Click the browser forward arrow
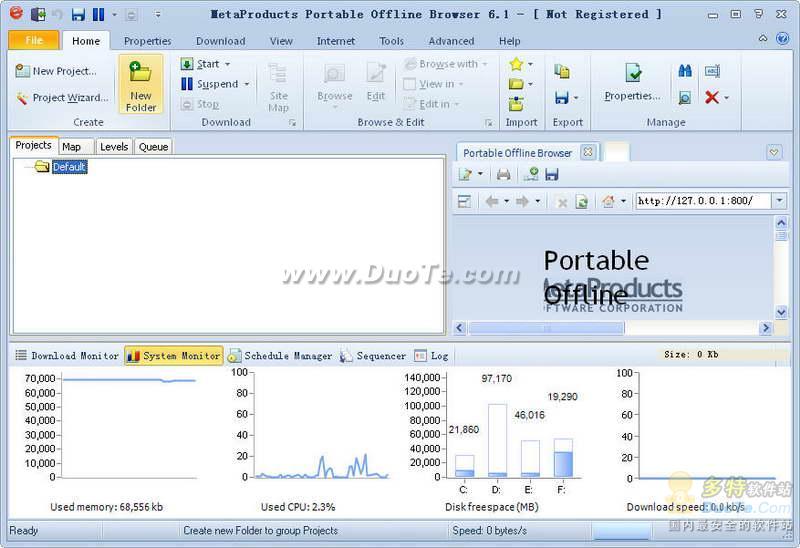The height and width of the screenshot is (548, 800). point(522,202)
